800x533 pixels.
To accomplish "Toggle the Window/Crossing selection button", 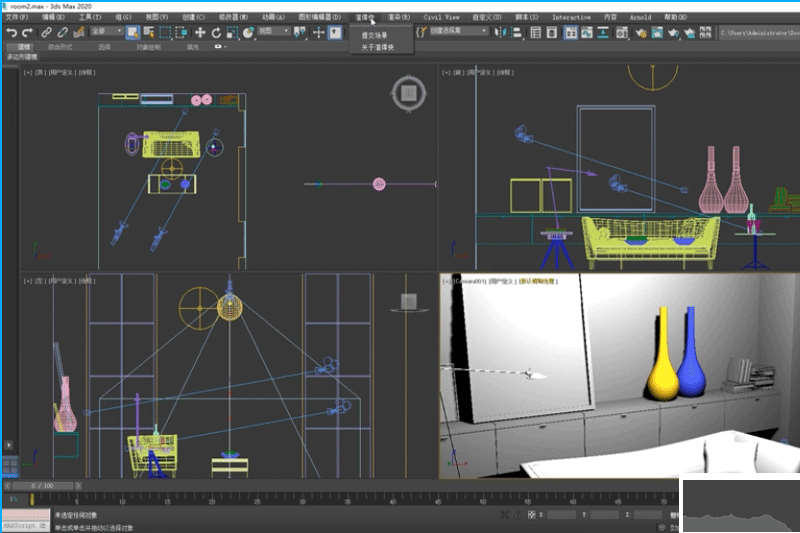I will 182,32.
